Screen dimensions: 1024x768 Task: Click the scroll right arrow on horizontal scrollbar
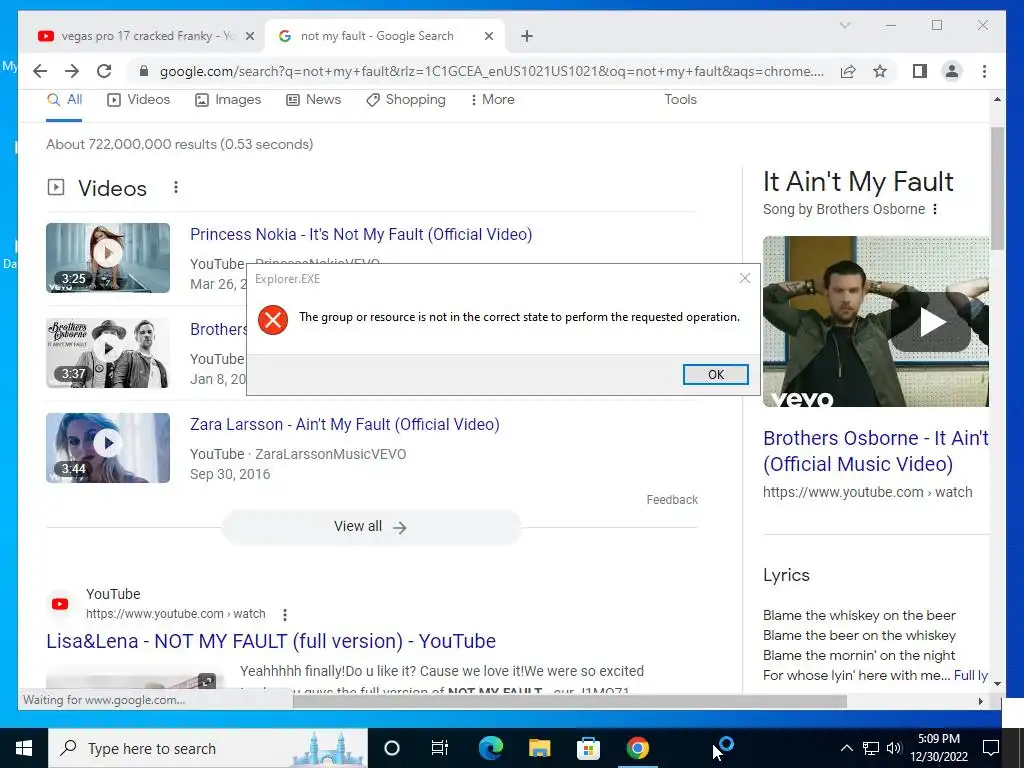[x=980, y=701]
